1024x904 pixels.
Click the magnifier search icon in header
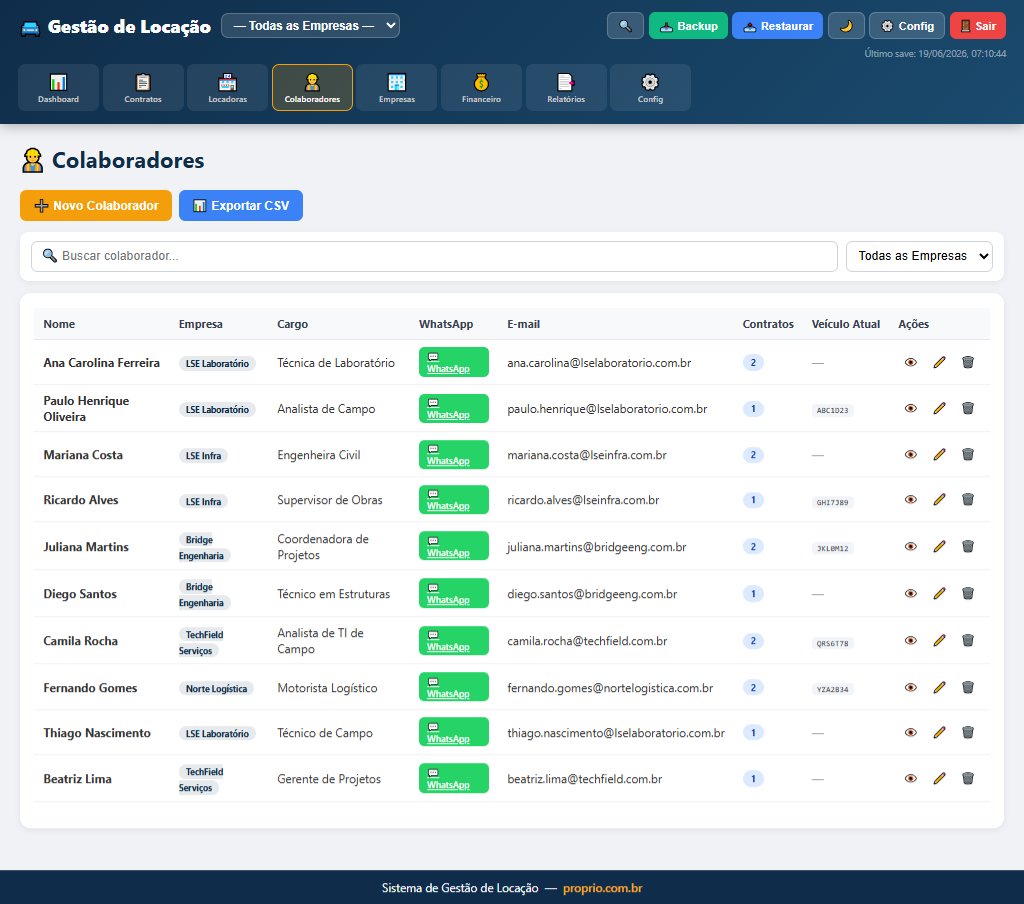tap(625, 26)
